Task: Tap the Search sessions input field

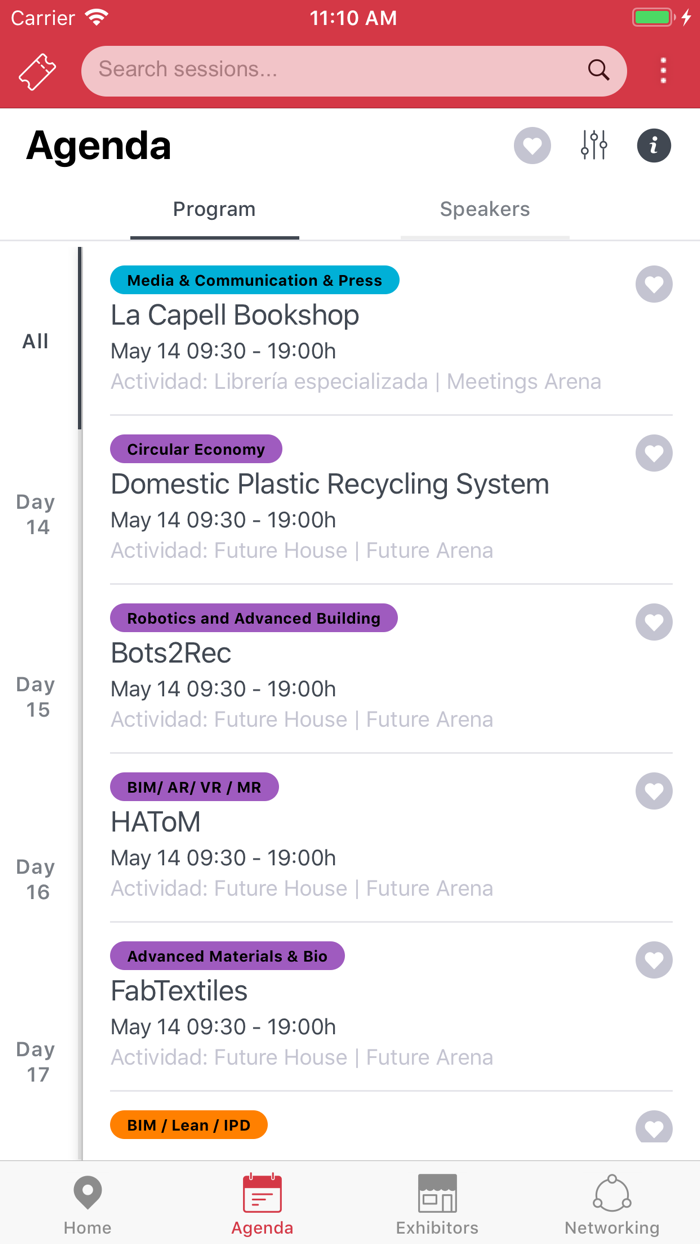Action: (x=300, y=71)
